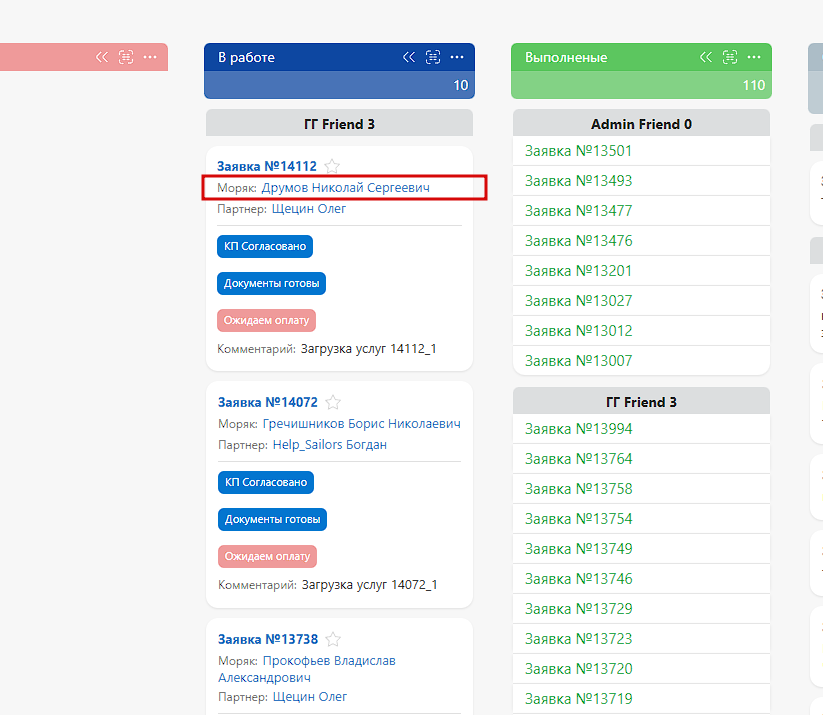The width and height of the screenshot is (823, 715).
Task: Click the Выполненые column title
Action: (x=566, y=57)
